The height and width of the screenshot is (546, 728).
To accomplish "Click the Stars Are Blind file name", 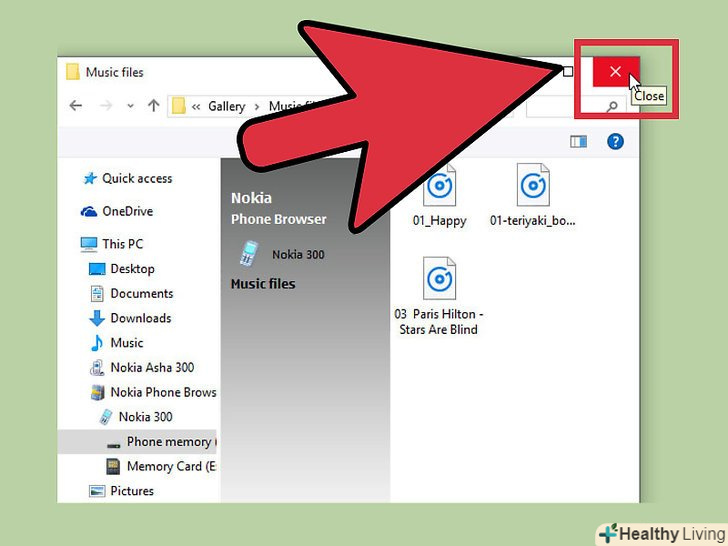I will click(x=439, y=322).
